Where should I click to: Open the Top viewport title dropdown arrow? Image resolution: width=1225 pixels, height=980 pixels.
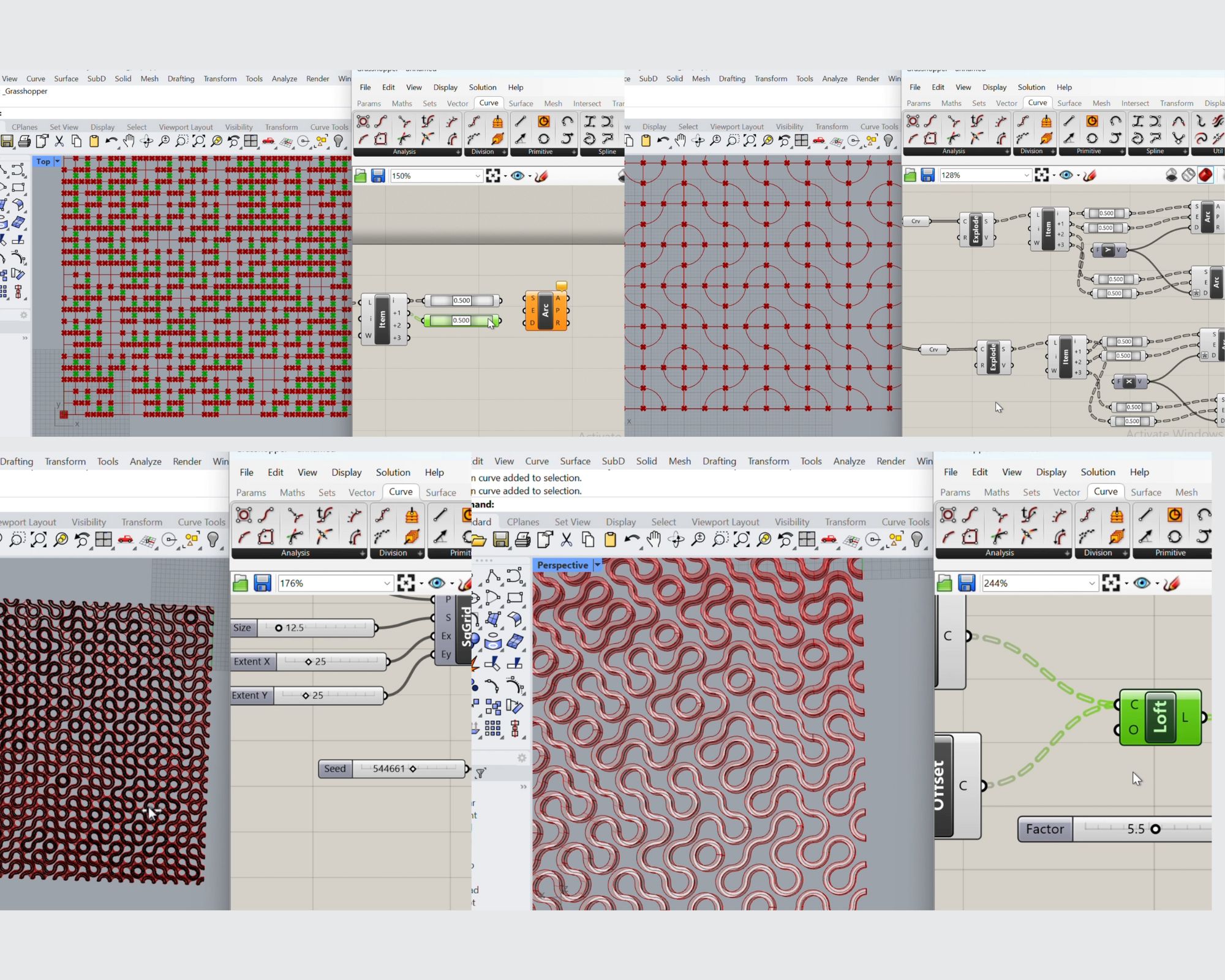(x=57, y=162)
